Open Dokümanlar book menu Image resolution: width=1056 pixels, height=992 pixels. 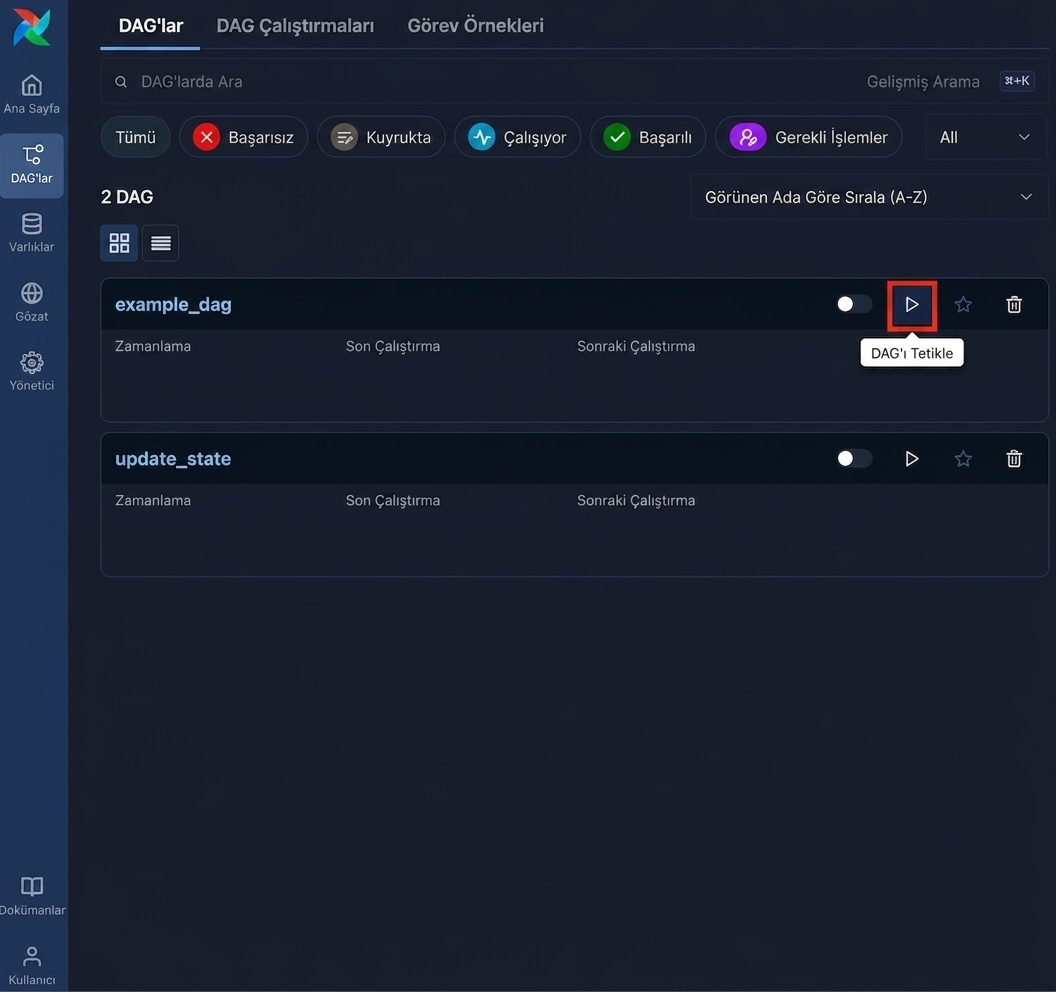point(32,896)
